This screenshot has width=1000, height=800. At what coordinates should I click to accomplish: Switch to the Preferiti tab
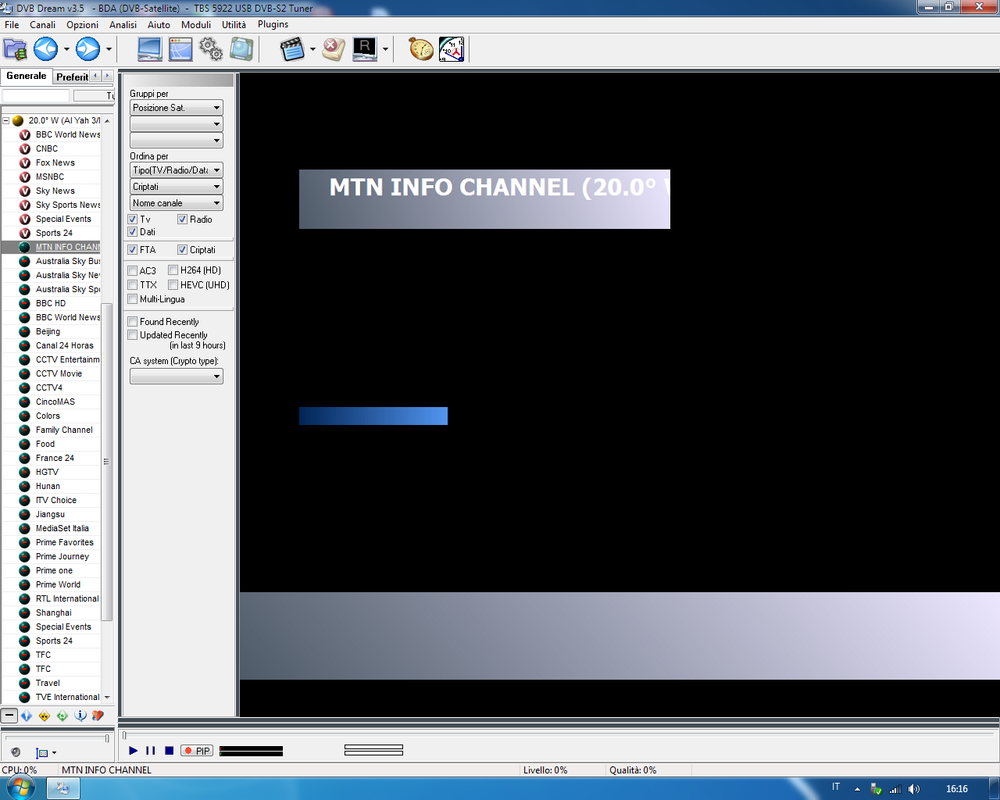(x=71, y=77)
